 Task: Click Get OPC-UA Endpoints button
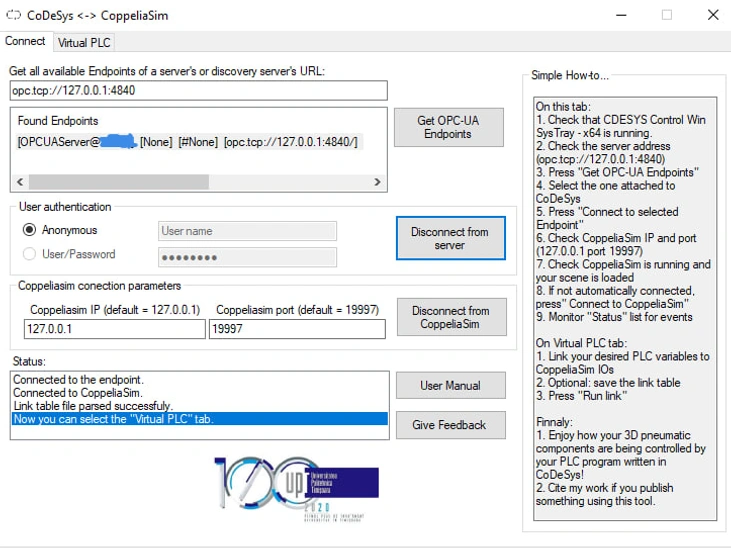(x=448, y=127)
